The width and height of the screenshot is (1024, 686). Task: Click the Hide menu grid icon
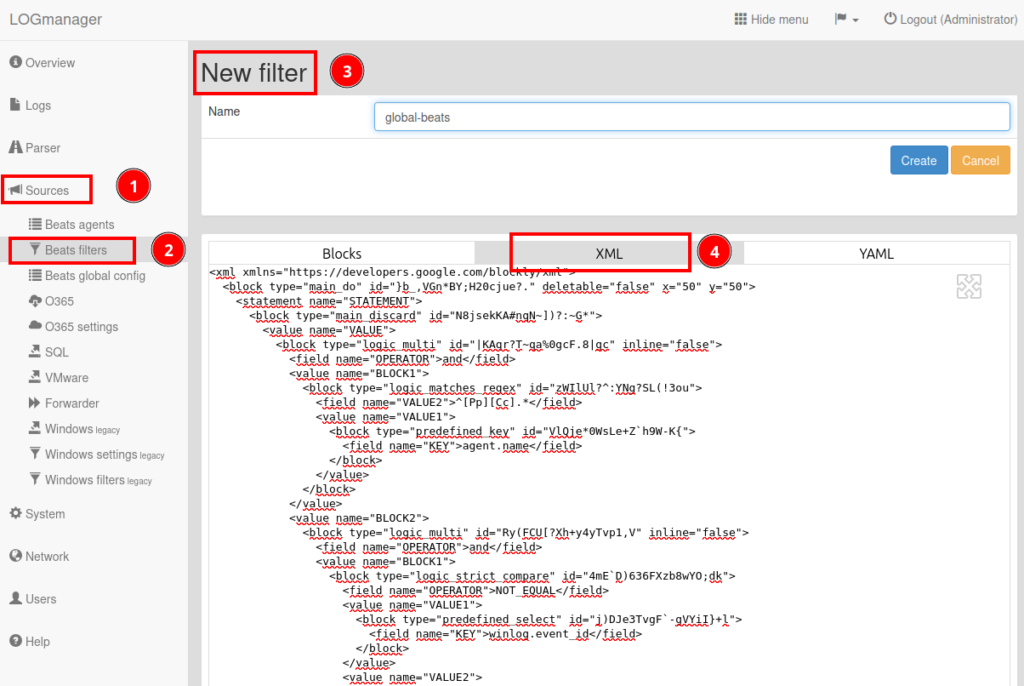pos(740,19)
